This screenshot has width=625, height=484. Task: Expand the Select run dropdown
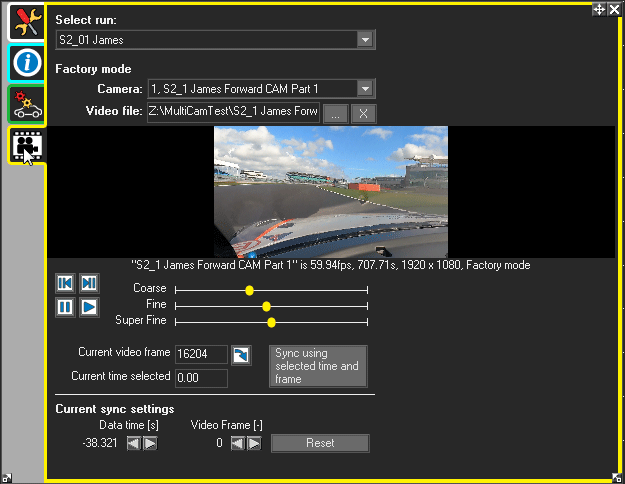[x=366, y=40]
